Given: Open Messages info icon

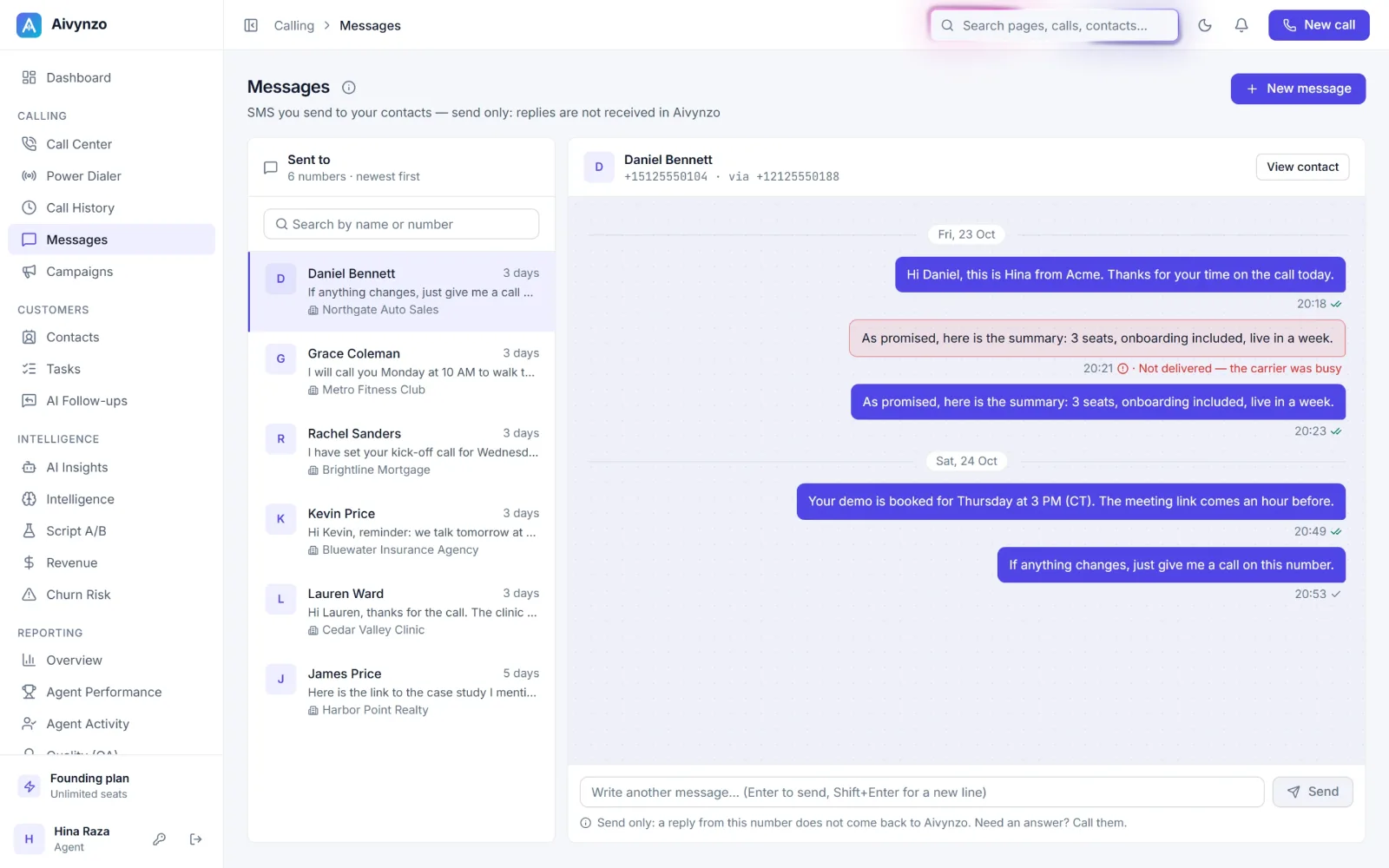Looking at the screenshot, I should pyautogui.click(x=349, y=88).
